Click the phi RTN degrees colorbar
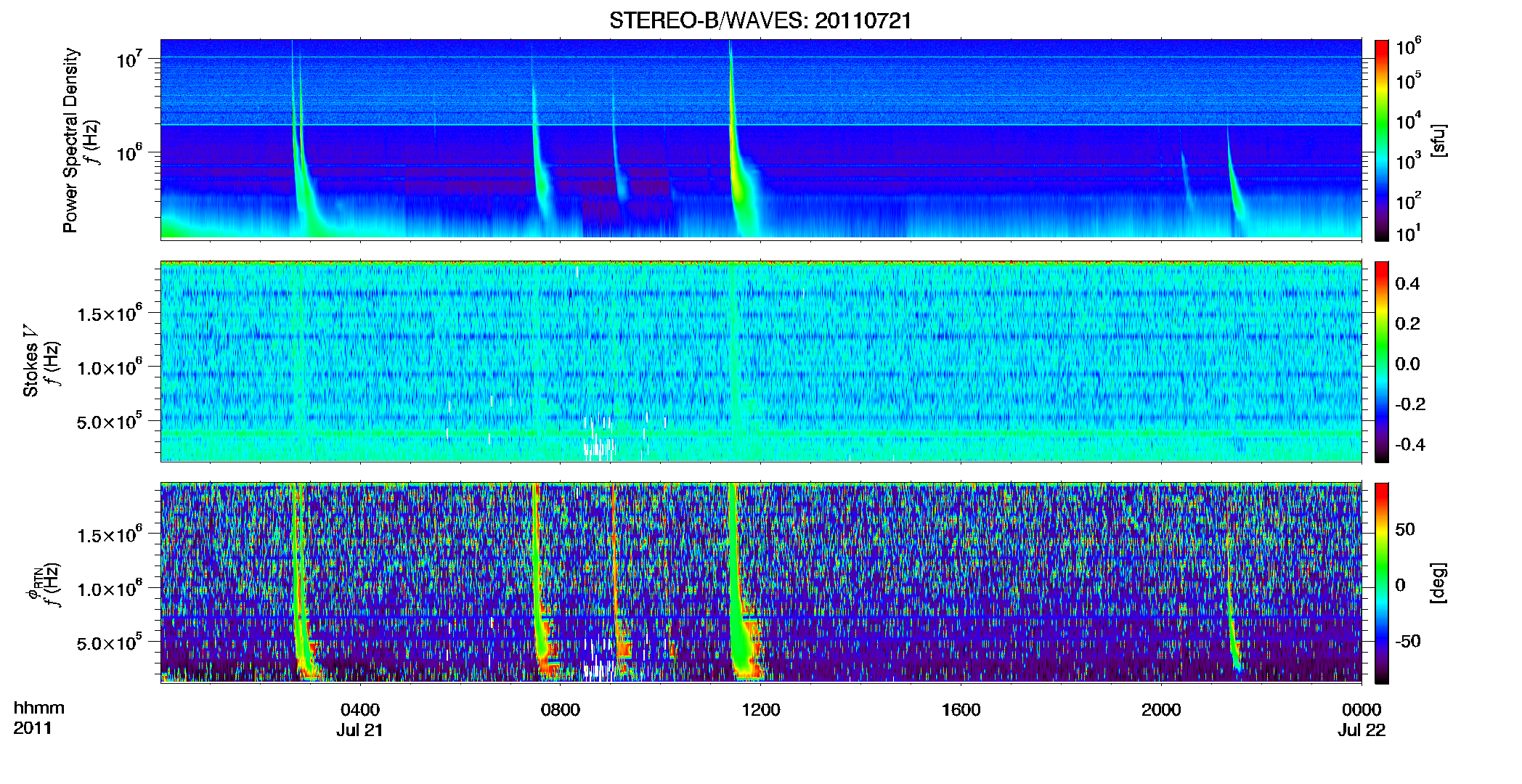This screenshot has width=1522, height=784. (x=1382, y=583)
